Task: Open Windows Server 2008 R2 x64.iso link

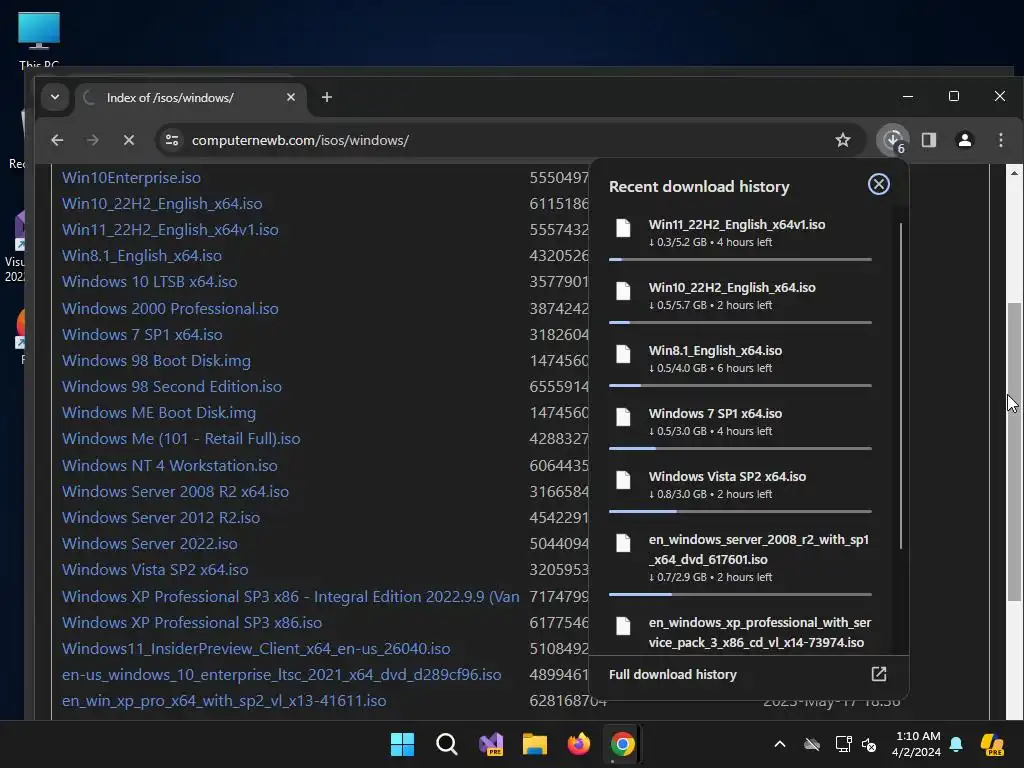Action: (175, 492)
